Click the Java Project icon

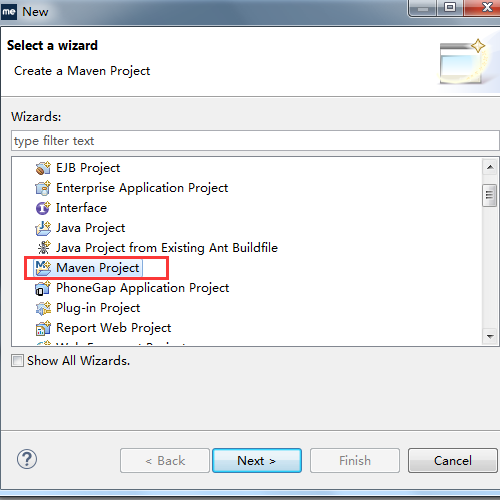43,228
